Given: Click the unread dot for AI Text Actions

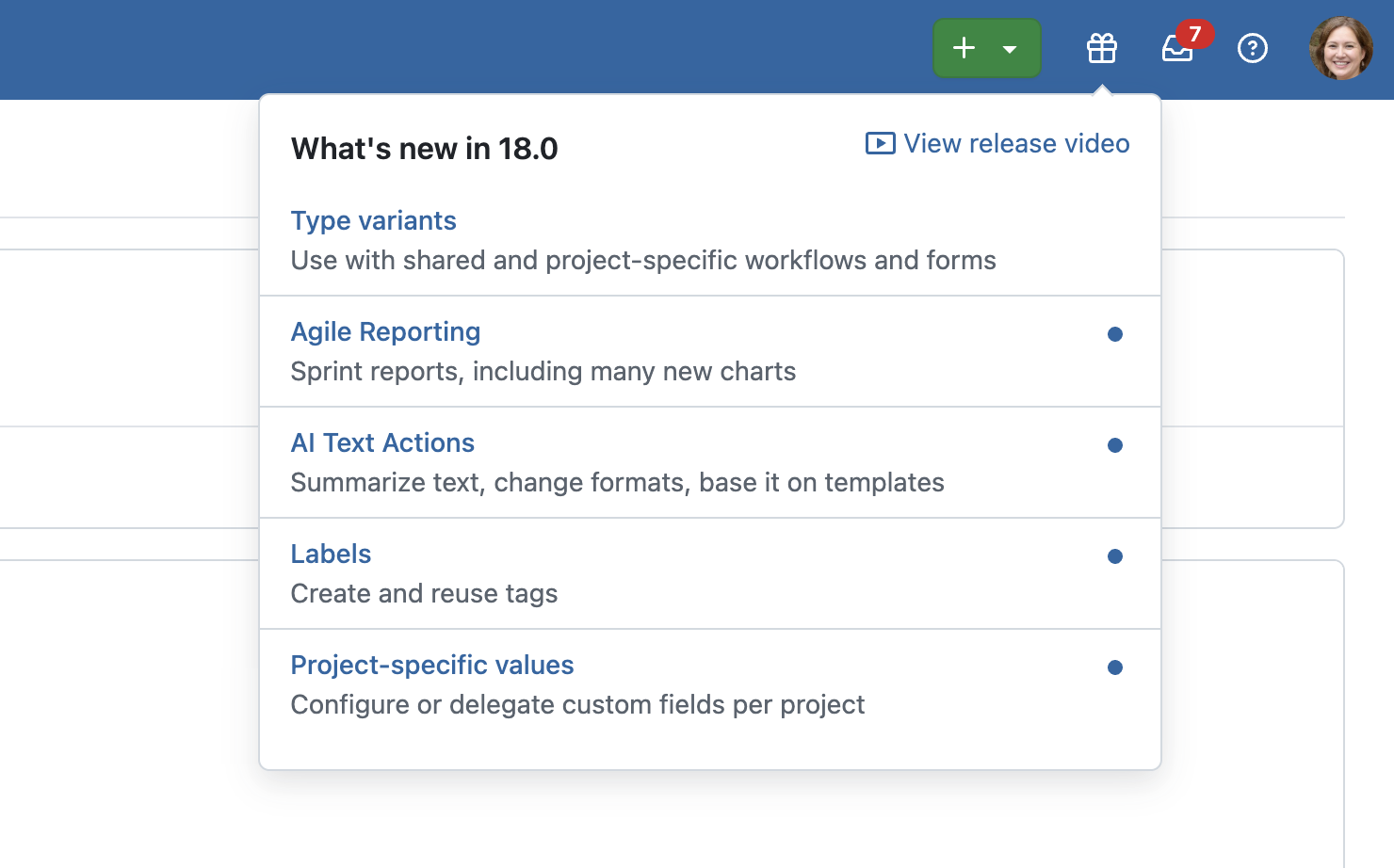Looking at the screenshot, I should 1115,445.
